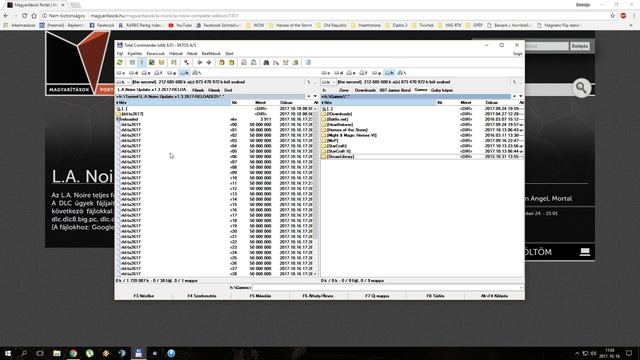Click the Pack files toolbar icon
Viewport: 640px width, 360px height.
click(222, 62)
